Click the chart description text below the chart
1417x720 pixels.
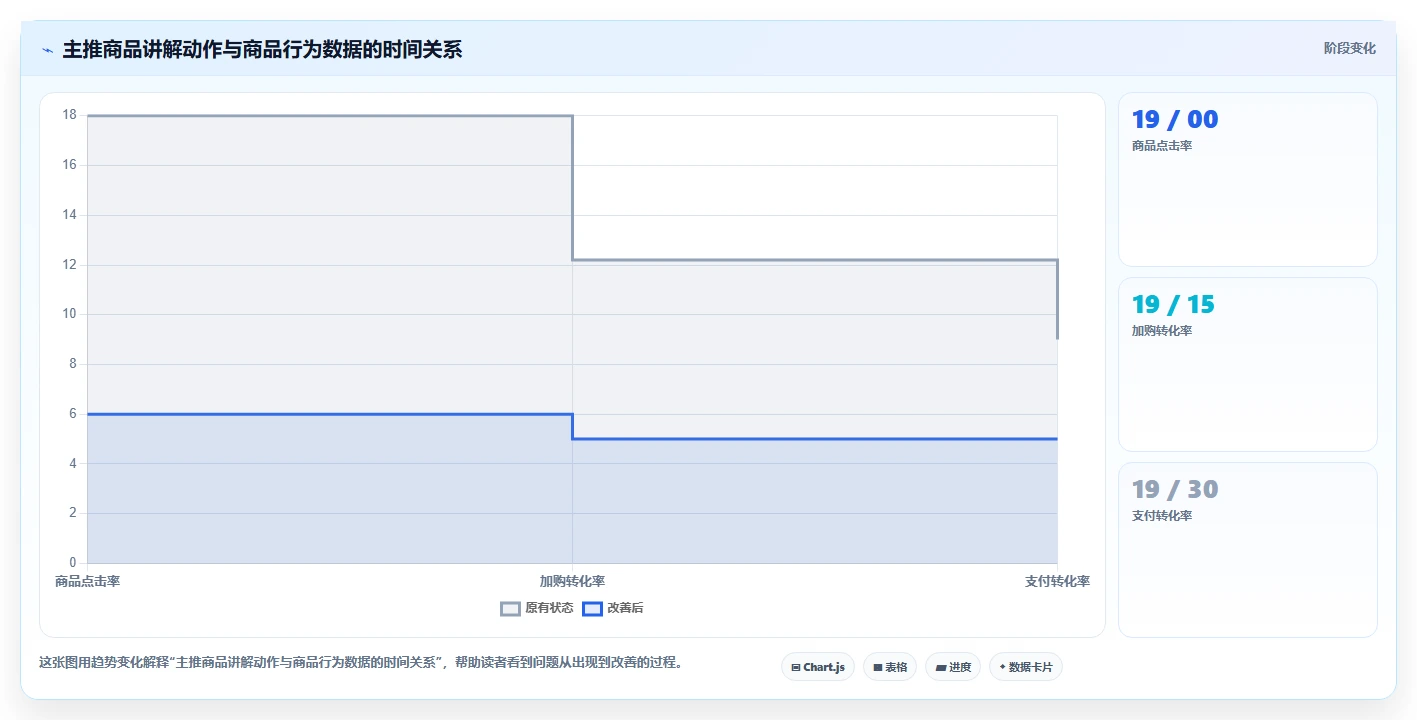point(361,662)
